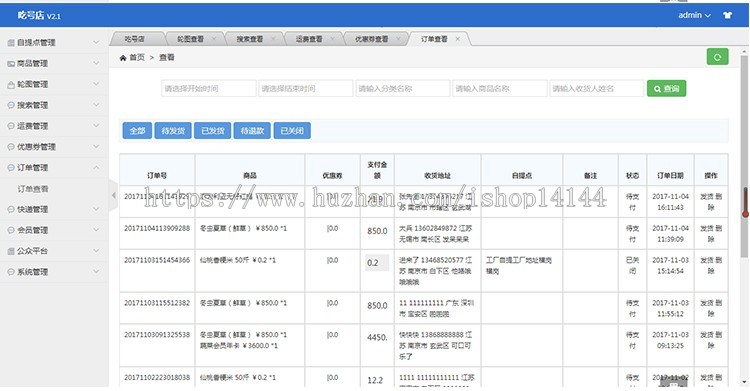
Task: Click the skin shirt icon in header
Action: [x=728, y=15]
